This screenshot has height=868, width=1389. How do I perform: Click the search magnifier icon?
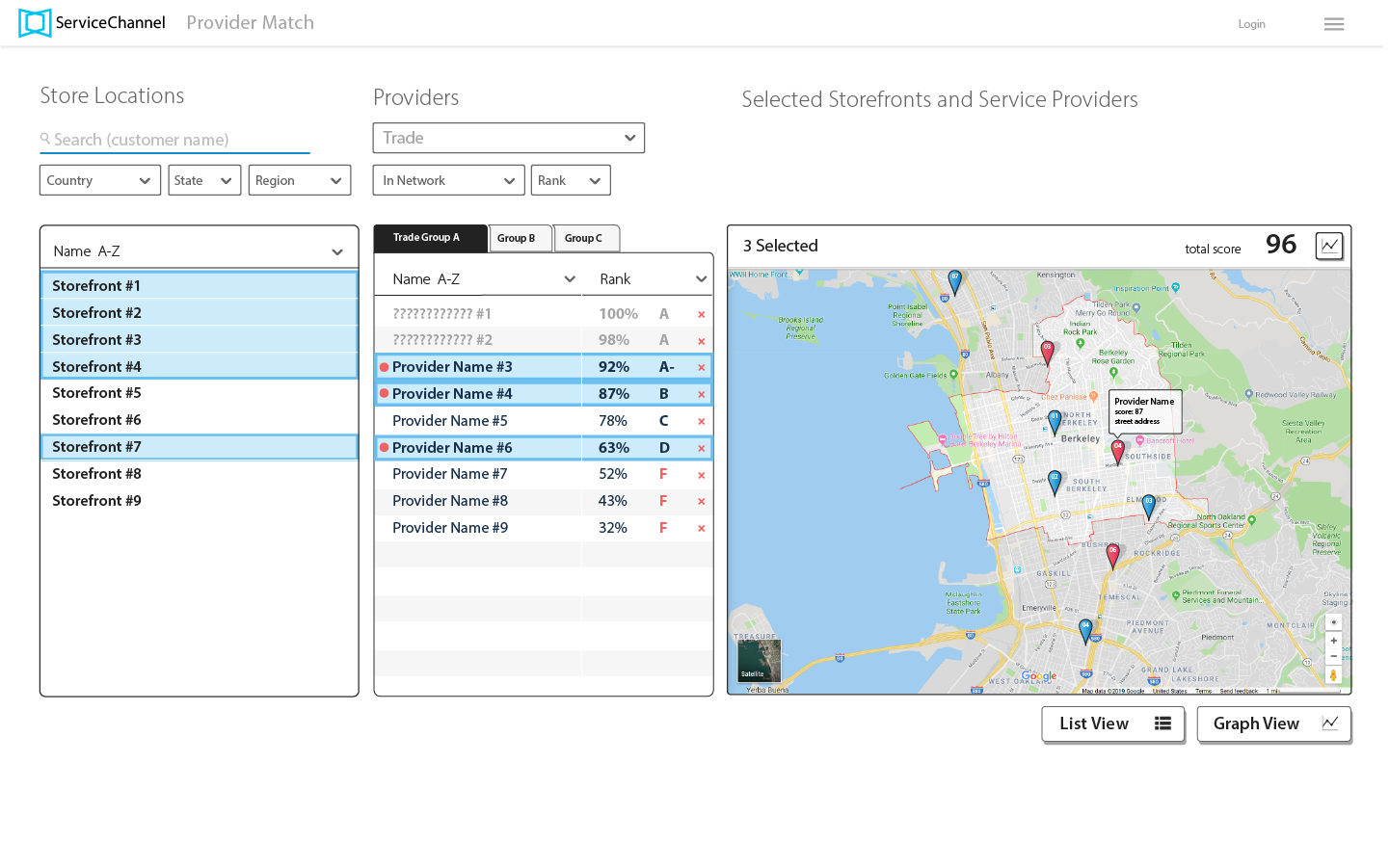(45, 139)
